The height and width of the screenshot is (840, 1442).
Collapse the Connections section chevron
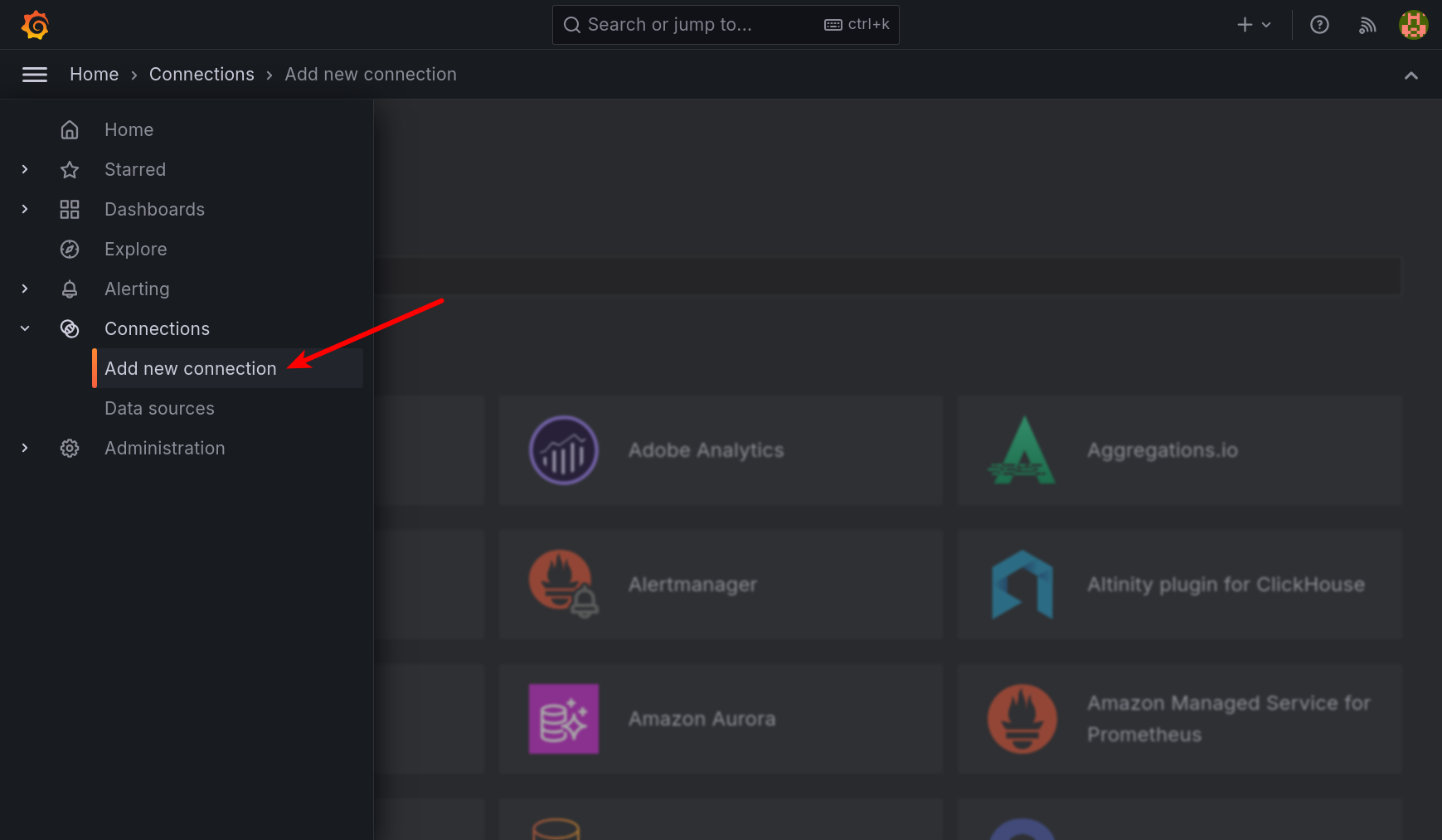point(25,328)
